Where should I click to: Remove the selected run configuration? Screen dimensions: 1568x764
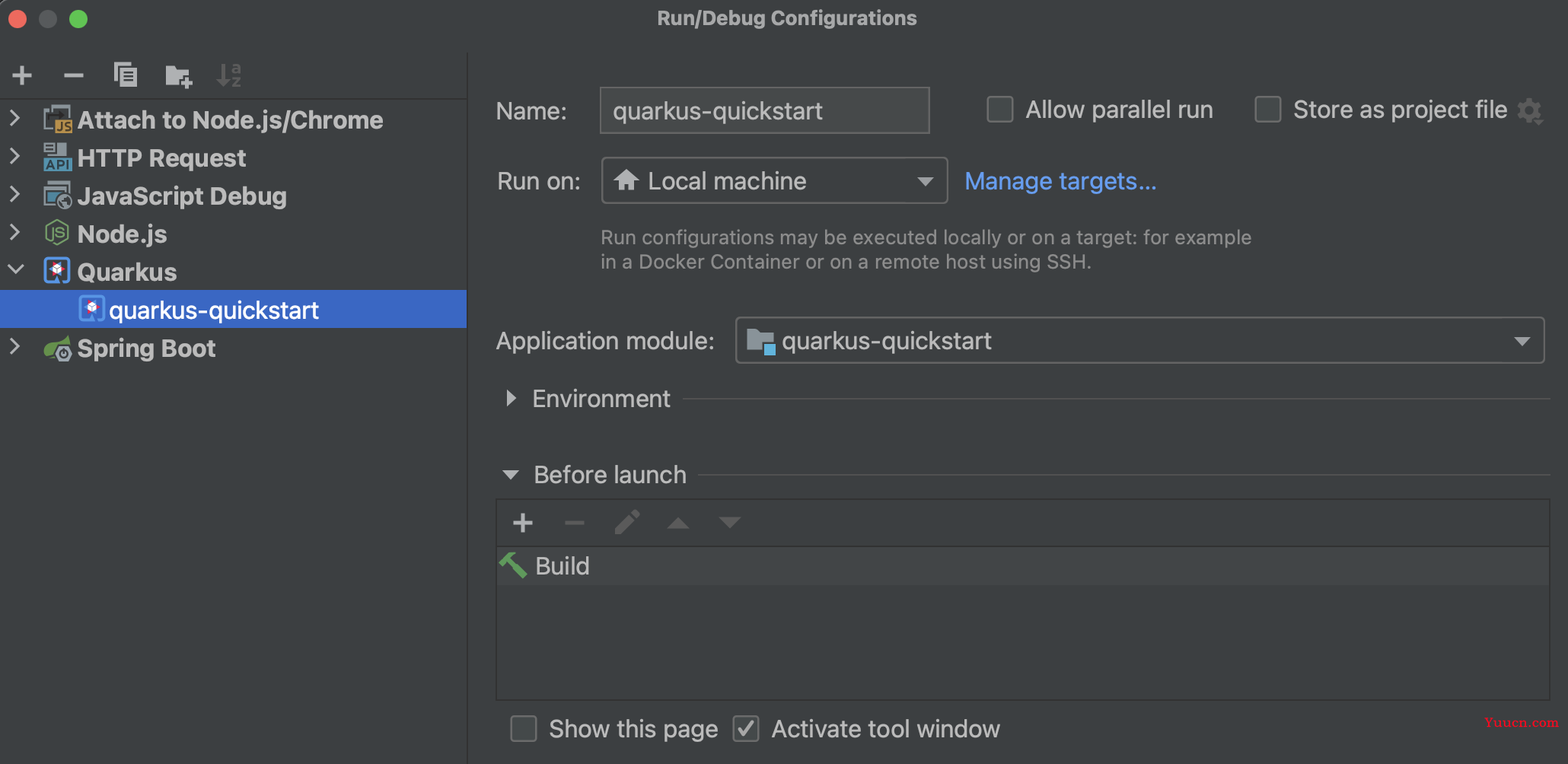74,75
